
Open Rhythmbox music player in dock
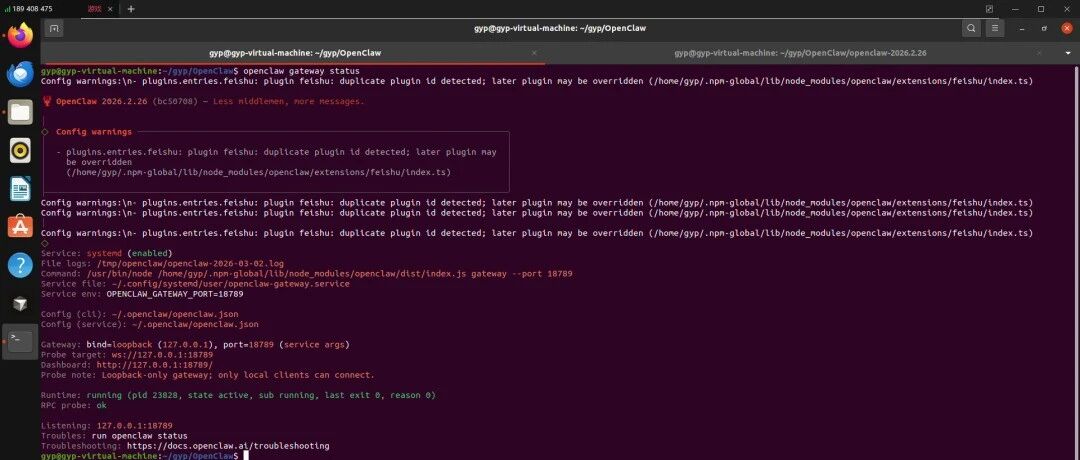[x=20, y=150]
